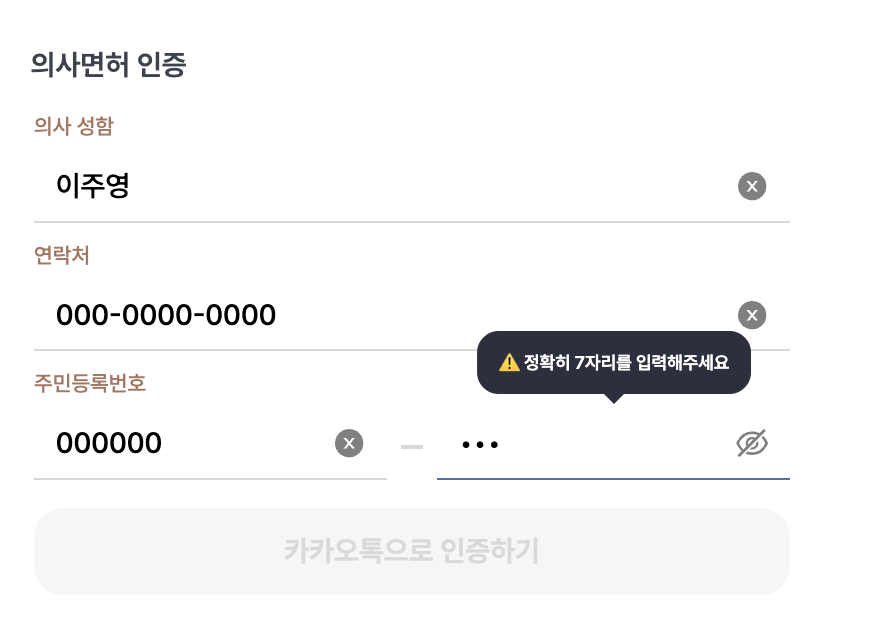Screen dimensions: 878x642
Task: Click the 의사면허 인증 heading
Action: pos(109,66)
